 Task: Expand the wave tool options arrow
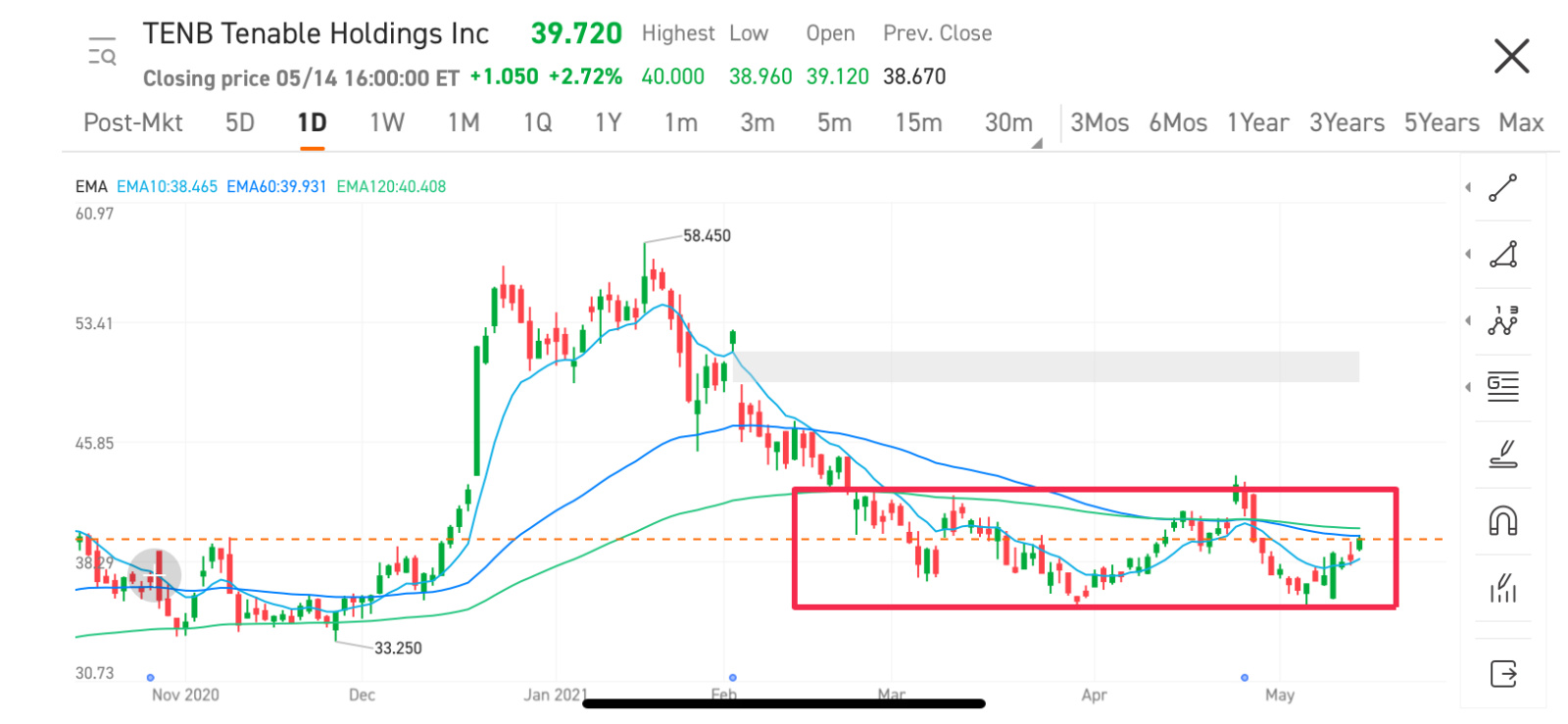[x=1468, y=320]
